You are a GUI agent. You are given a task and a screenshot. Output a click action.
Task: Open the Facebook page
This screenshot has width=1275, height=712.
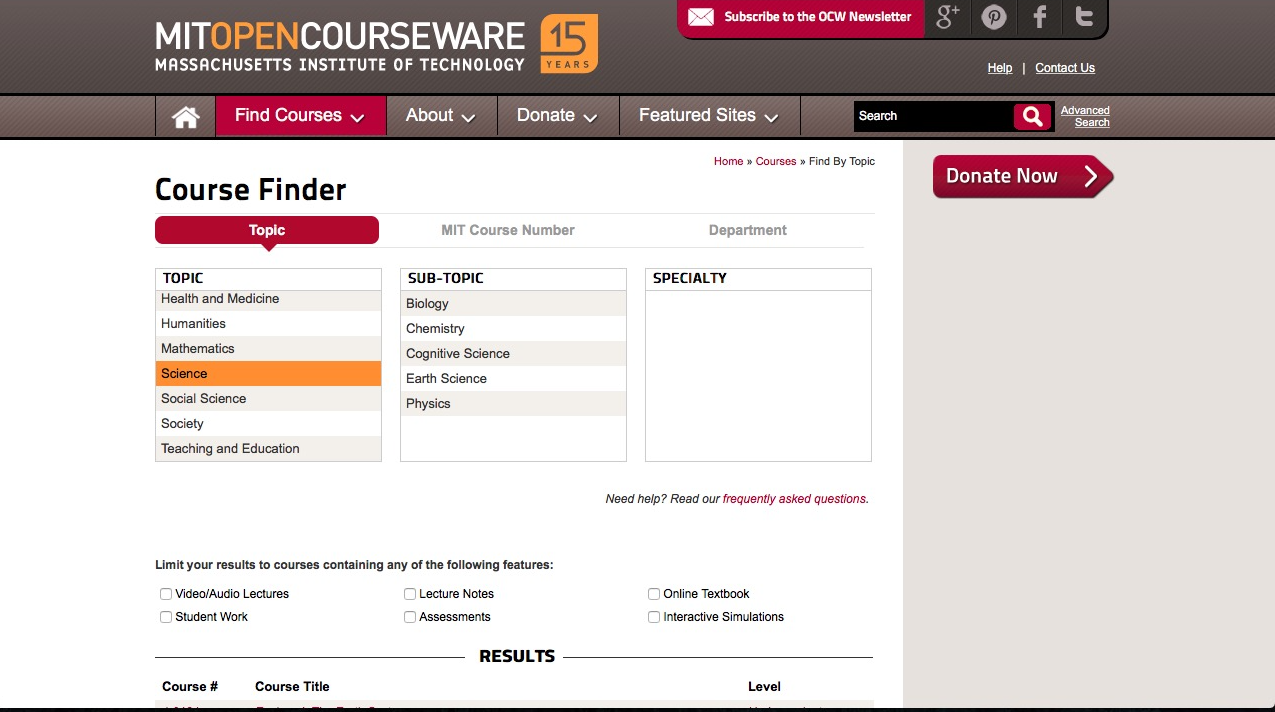click(1040, 17)
